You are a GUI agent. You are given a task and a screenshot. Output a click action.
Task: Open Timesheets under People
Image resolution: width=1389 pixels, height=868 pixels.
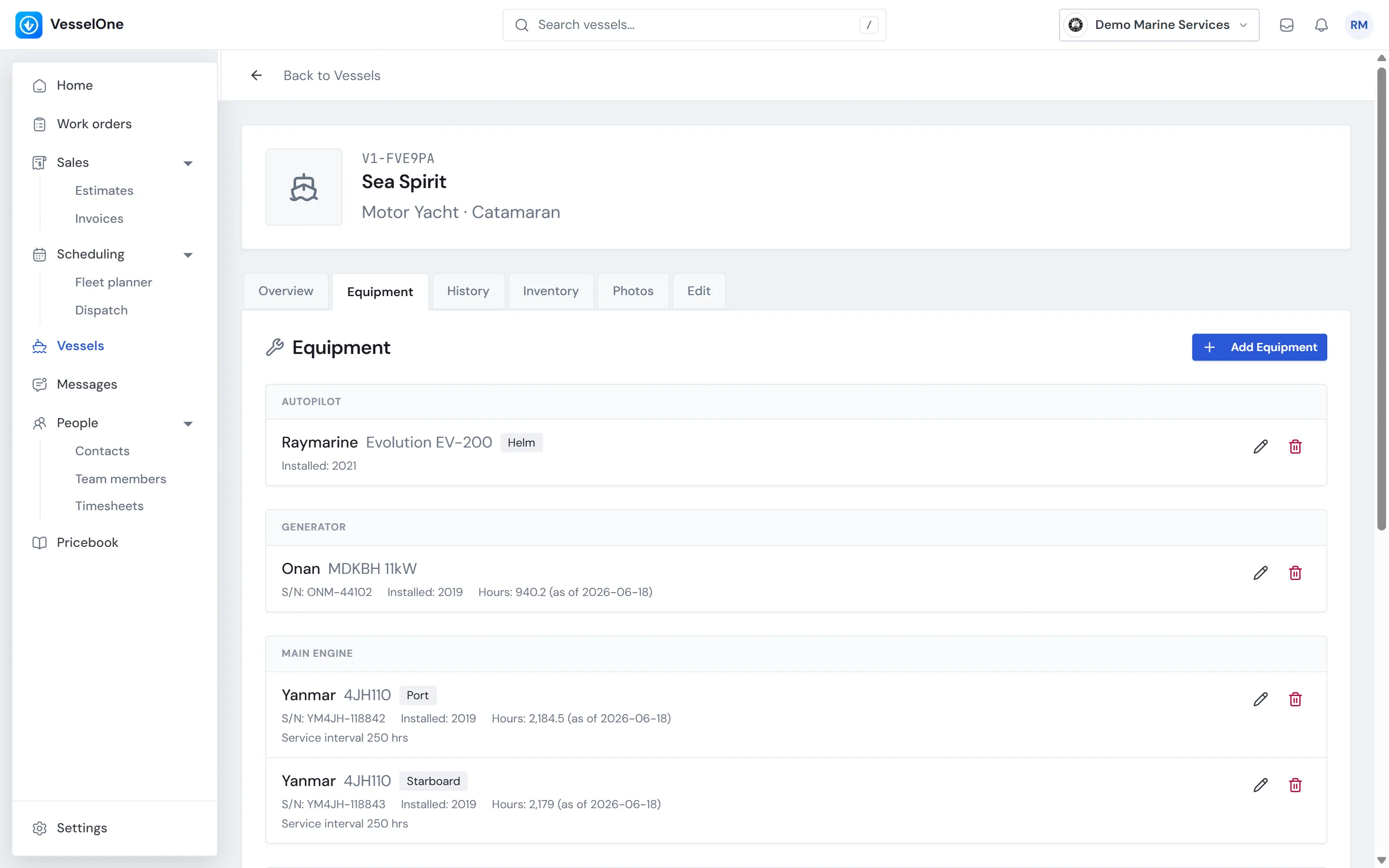pos(109,506)
